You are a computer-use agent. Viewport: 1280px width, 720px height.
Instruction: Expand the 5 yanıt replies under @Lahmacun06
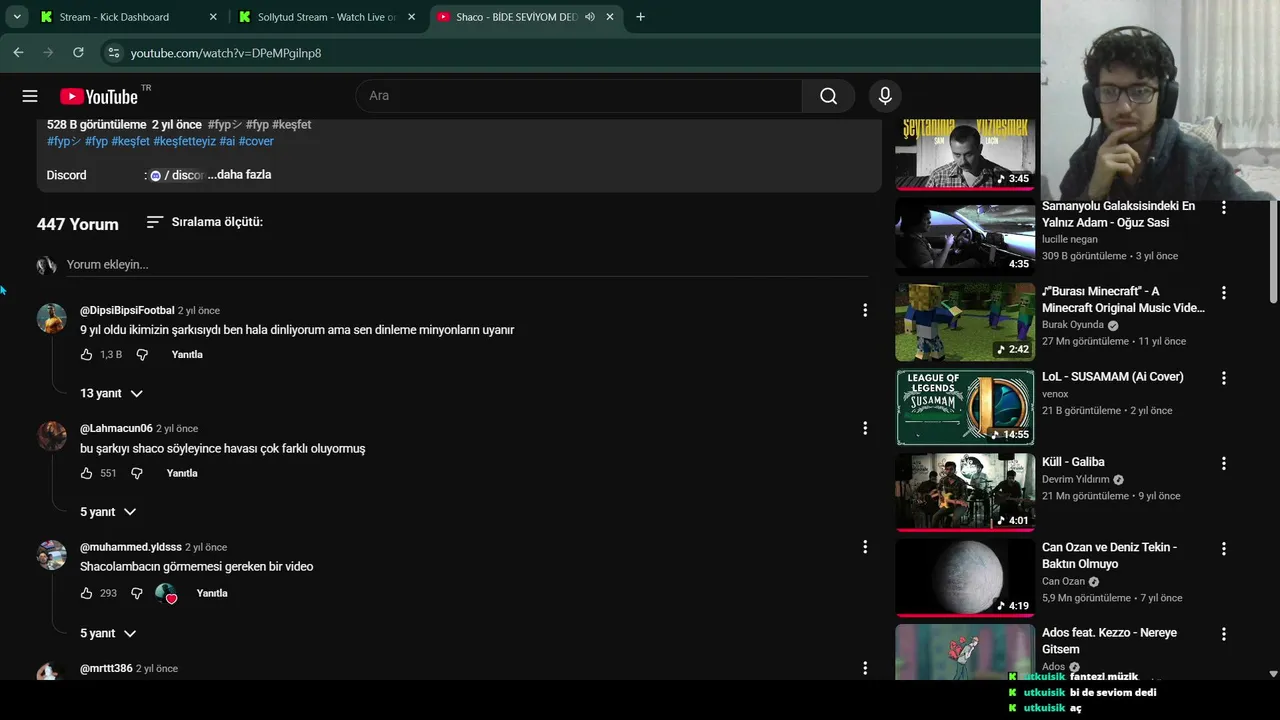point(108,512)
